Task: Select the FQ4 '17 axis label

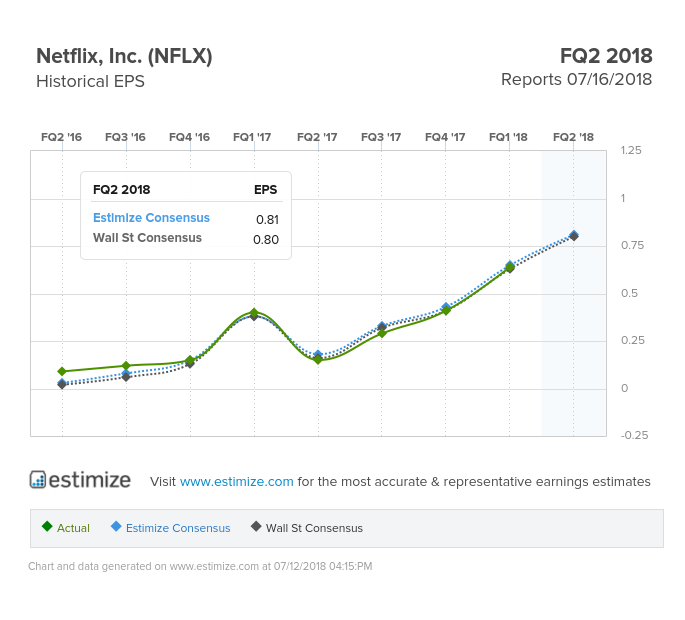Action: [x=445, y=137]
